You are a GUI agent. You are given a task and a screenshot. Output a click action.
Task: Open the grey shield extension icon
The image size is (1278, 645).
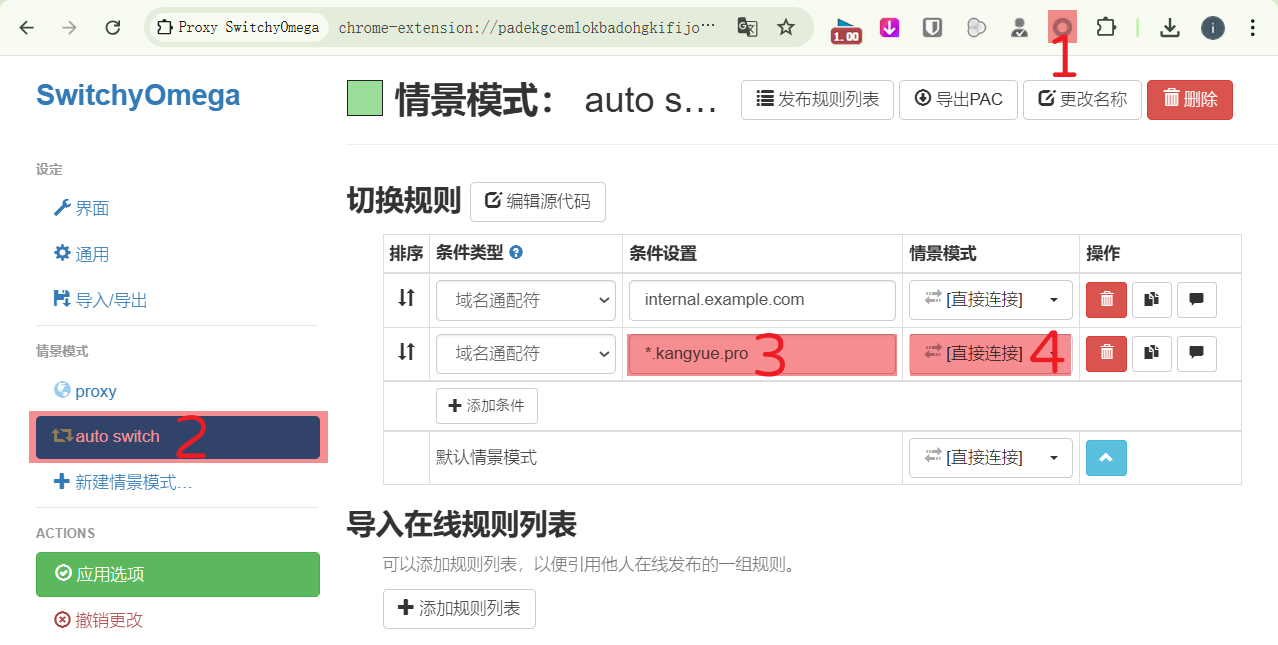pyautogui.click(x=932, y=28)
